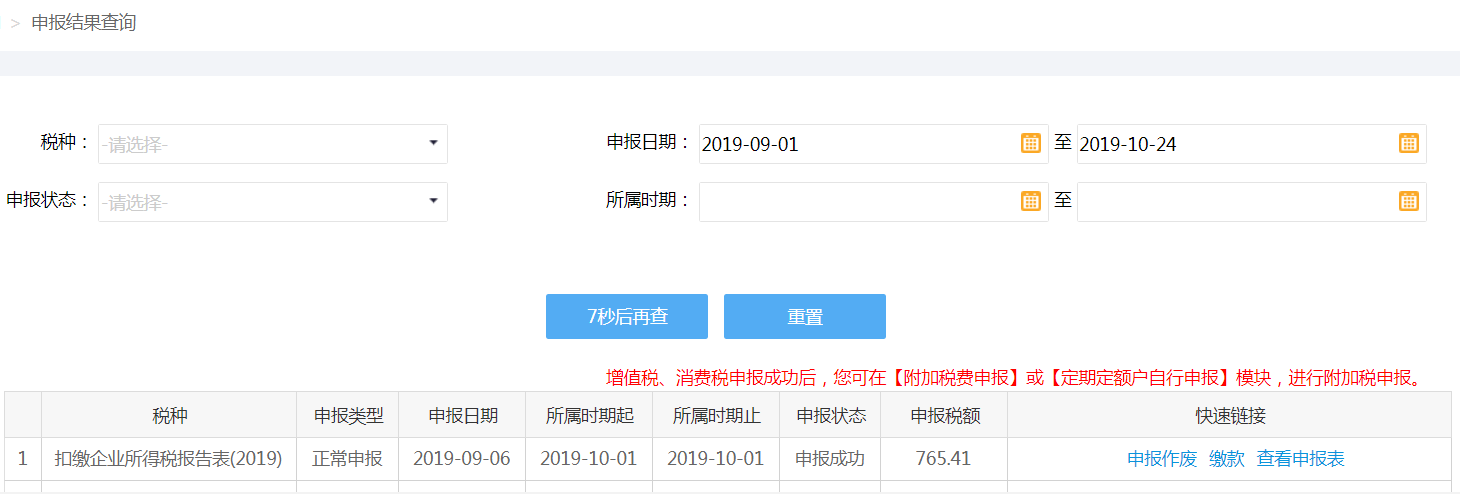The width and height of the screenshot is (1460, 494).
Task: Open calendar for 申报日期 start date
Action: click(x=1030, y=143)
